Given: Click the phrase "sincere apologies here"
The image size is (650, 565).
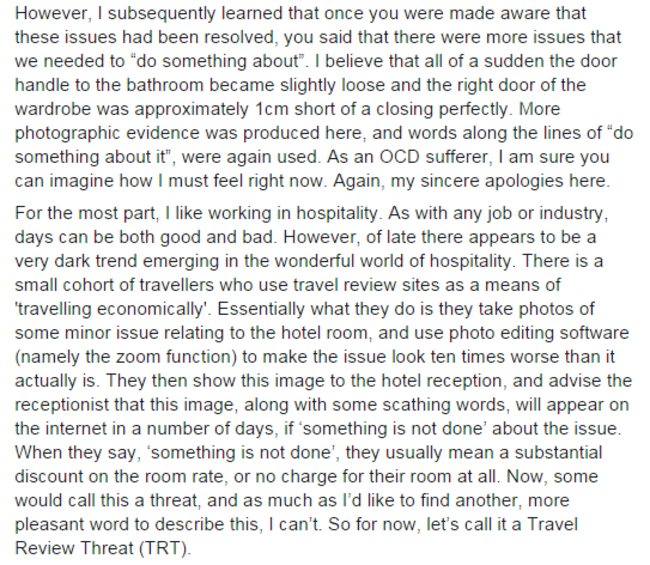Looking at the screenshot, I should click(x=515, y=181).
